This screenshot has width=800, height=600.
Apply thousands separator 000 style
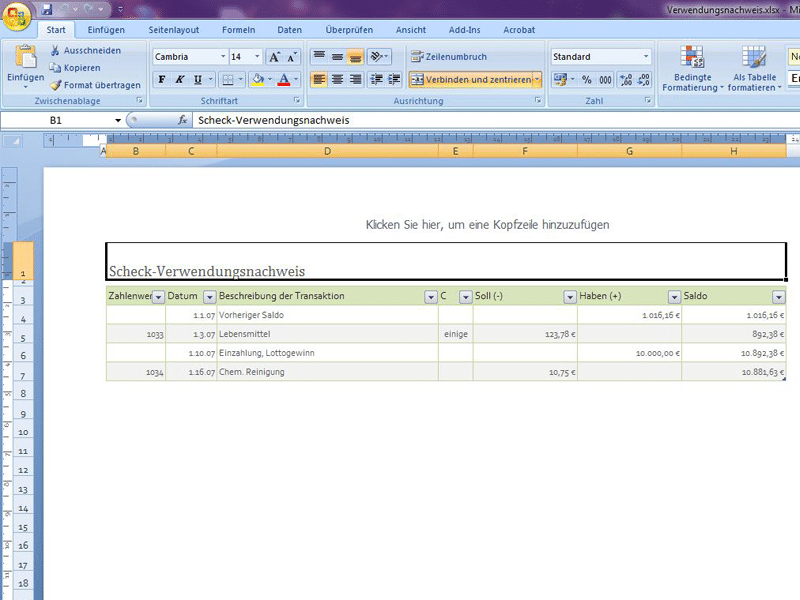605,80
